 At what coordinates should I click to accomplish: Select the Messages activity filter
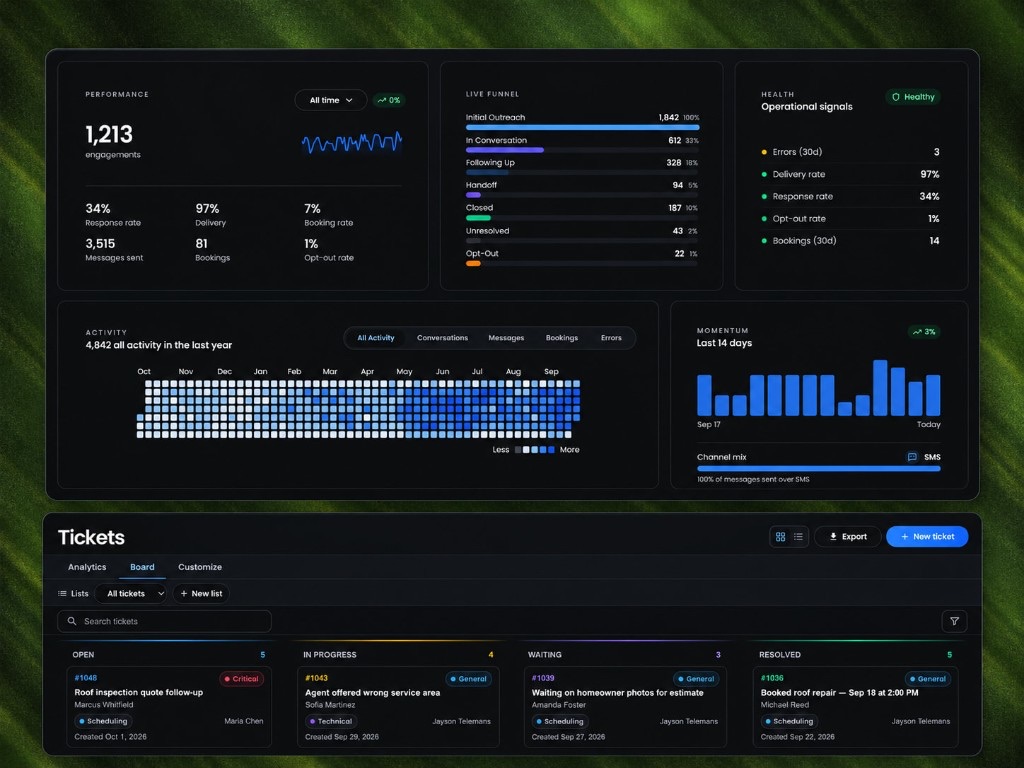pos(506,338)
